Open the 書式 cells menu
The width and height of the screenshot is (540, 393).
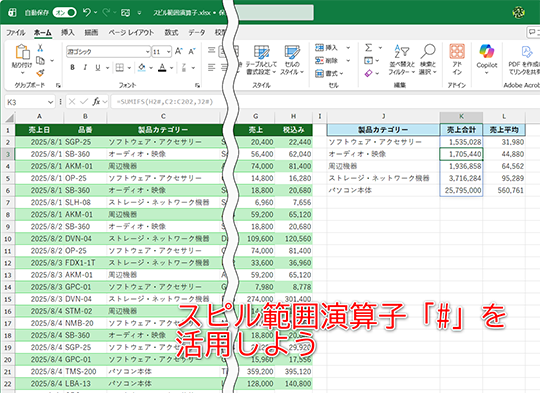[x=329, y=73]
